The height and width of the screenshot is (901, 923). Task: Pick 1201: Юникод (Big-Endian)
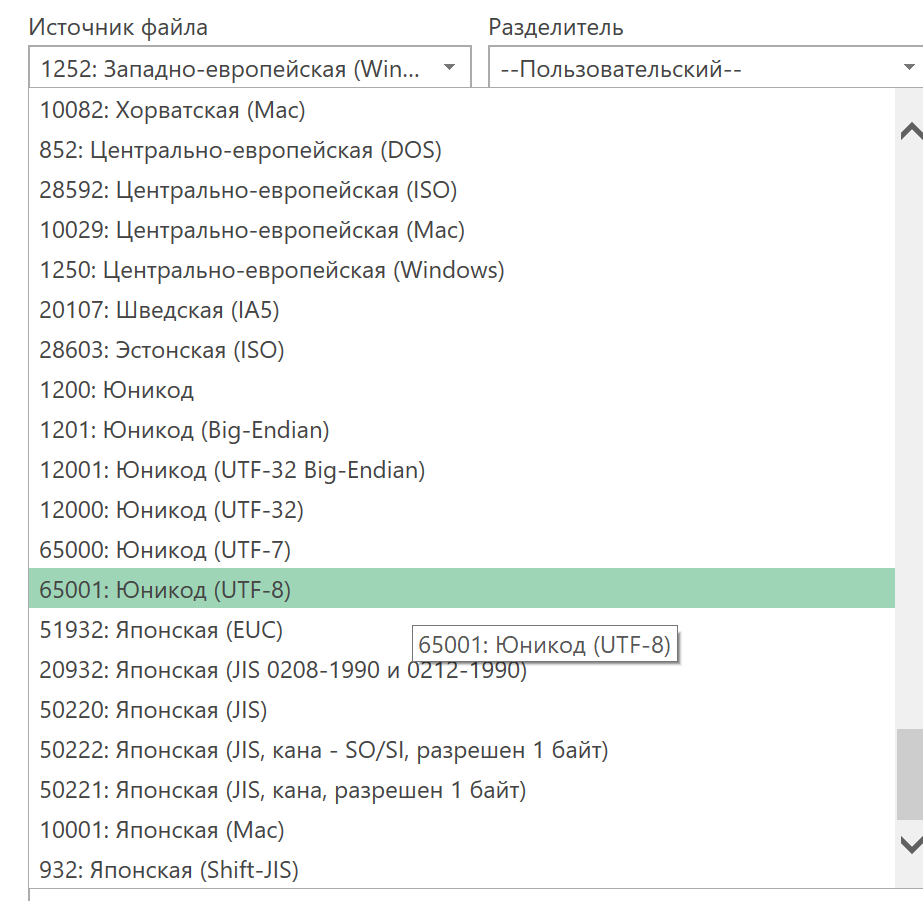point(184,430)
